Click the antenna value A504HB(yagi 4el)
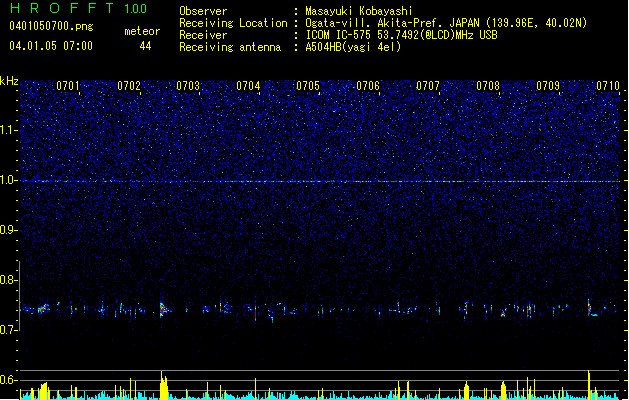Viewport: 629px width, 400px height. (353, 47)
